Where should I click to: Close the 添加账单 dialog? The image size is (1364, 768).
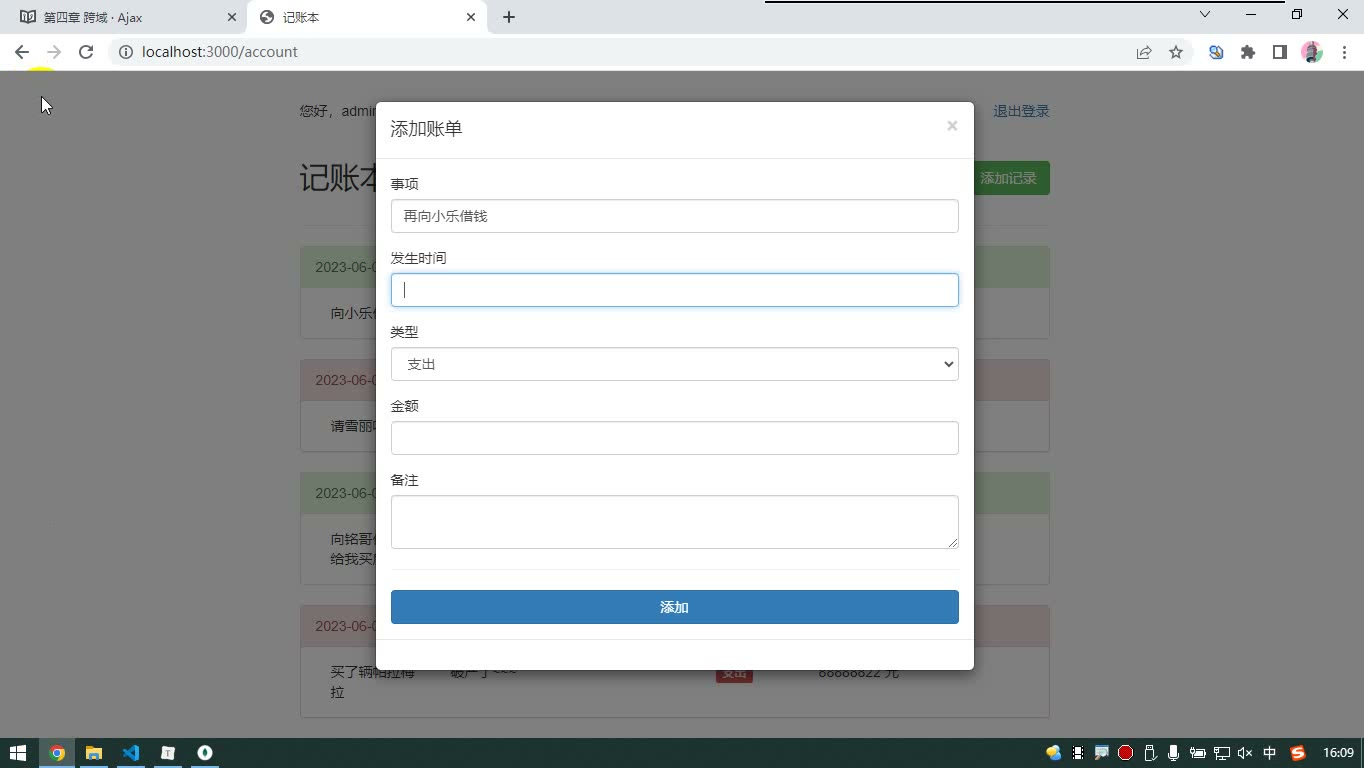(952, 125)
